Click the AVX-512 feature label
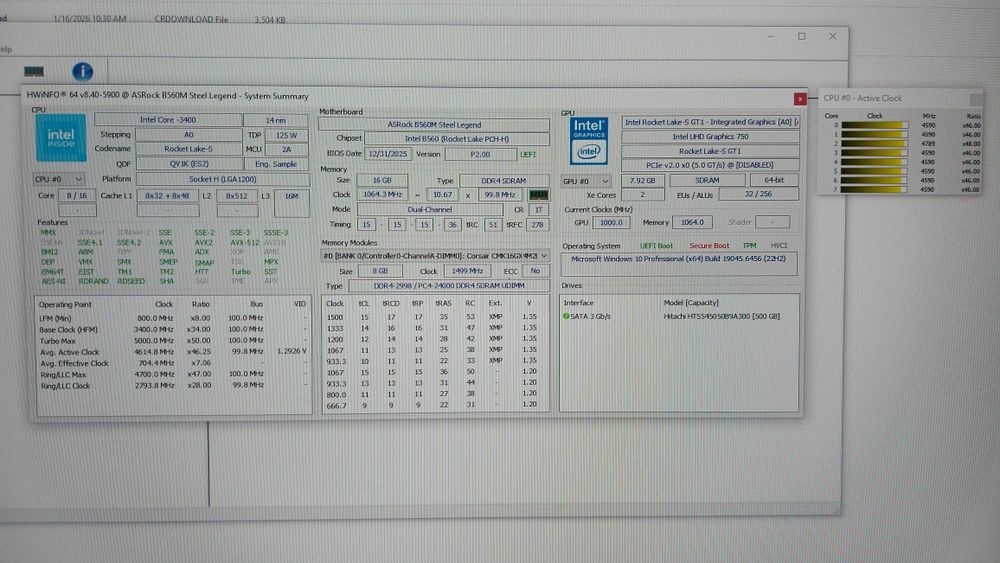The width and height of the screenshot is (1000, 563). pyautogui.click(x=245, y=242)
